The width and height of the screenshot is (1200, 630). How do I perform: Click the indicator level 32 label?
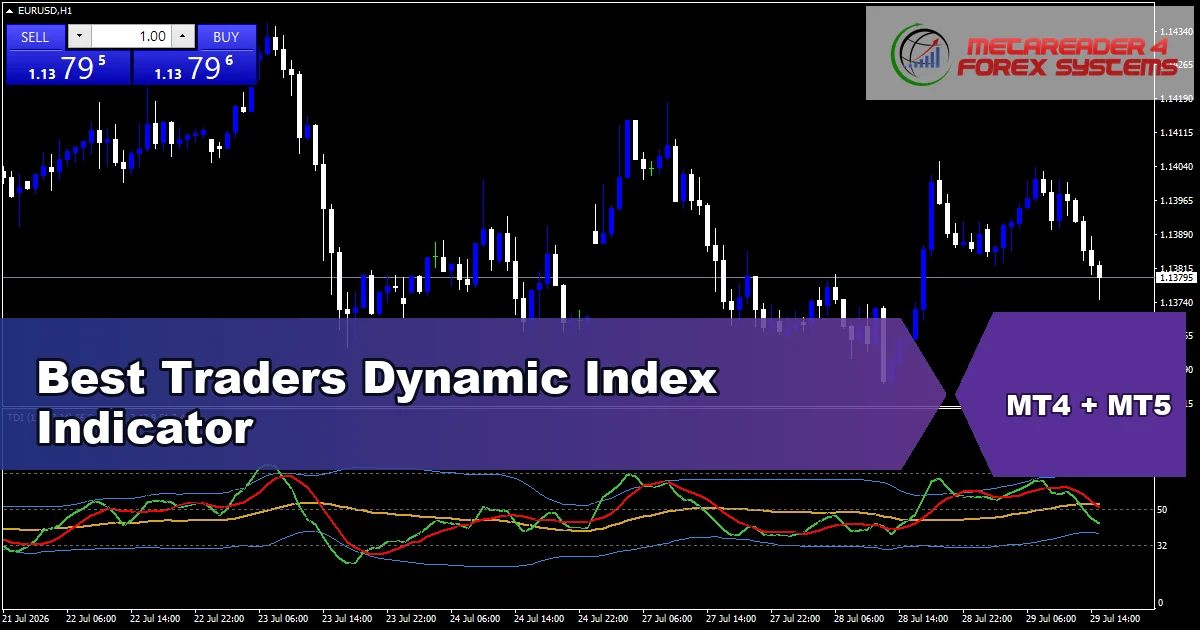1162,545
